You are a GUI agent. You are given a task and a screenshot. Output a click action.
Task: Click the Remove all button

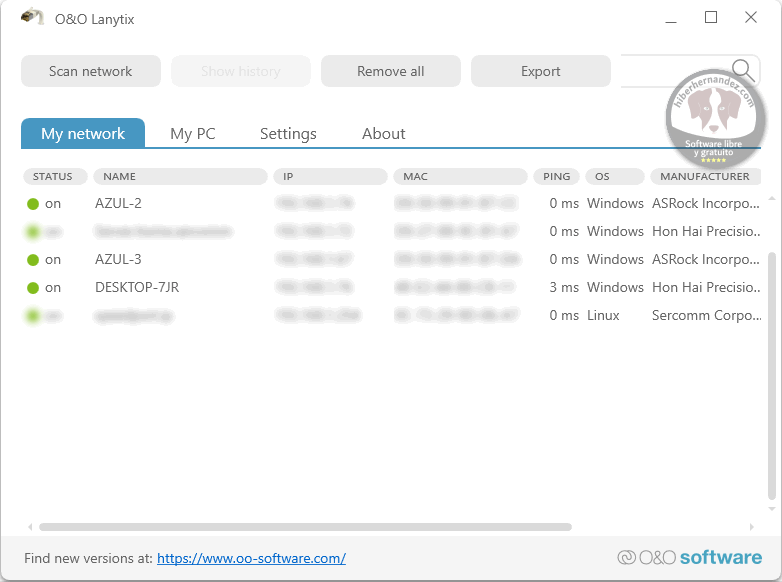point(391,71)
